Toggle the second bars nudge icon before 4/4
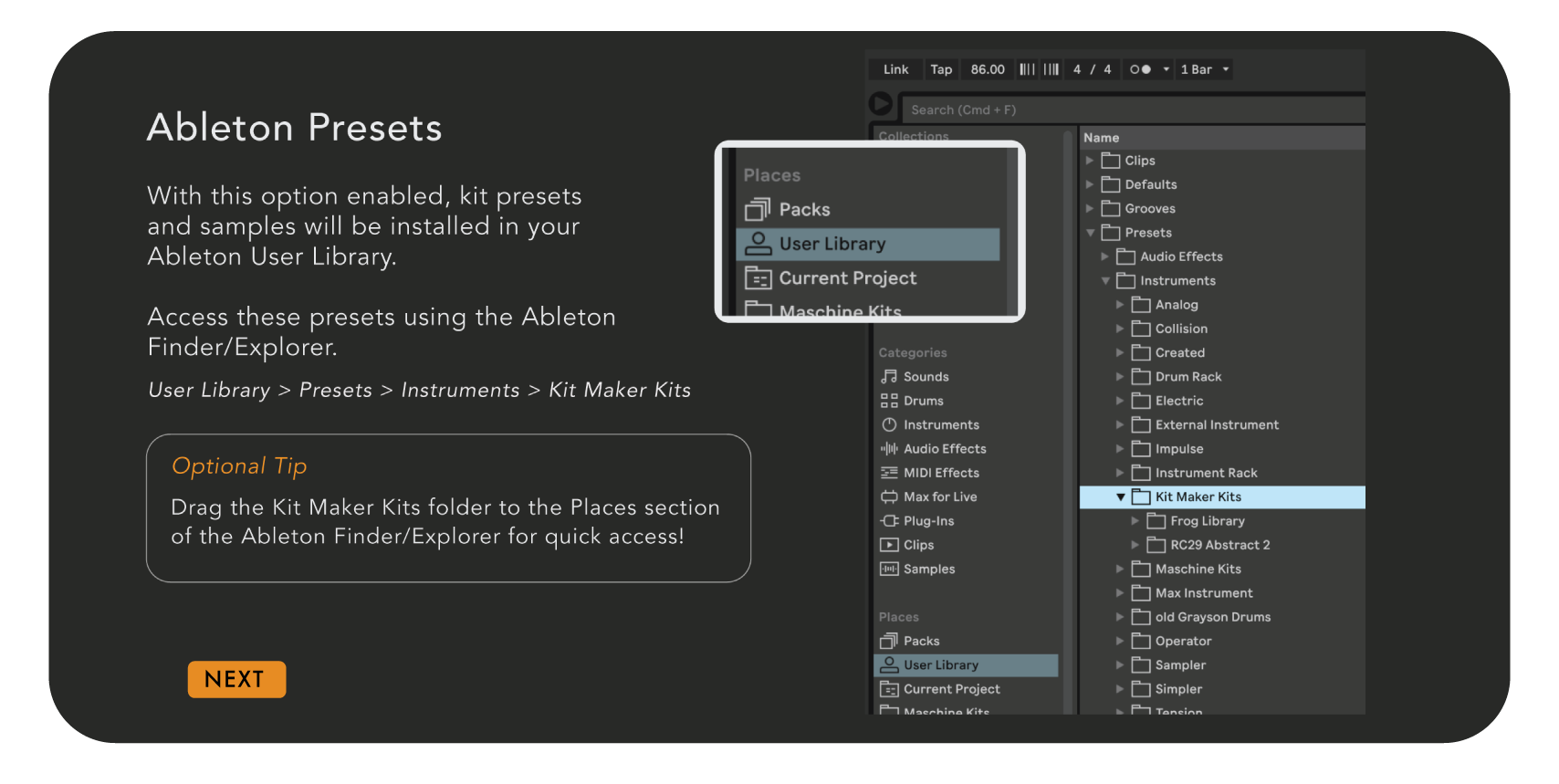This screenshot has width=1559, height=784. pyautogui.click(x=1052, y=69)
